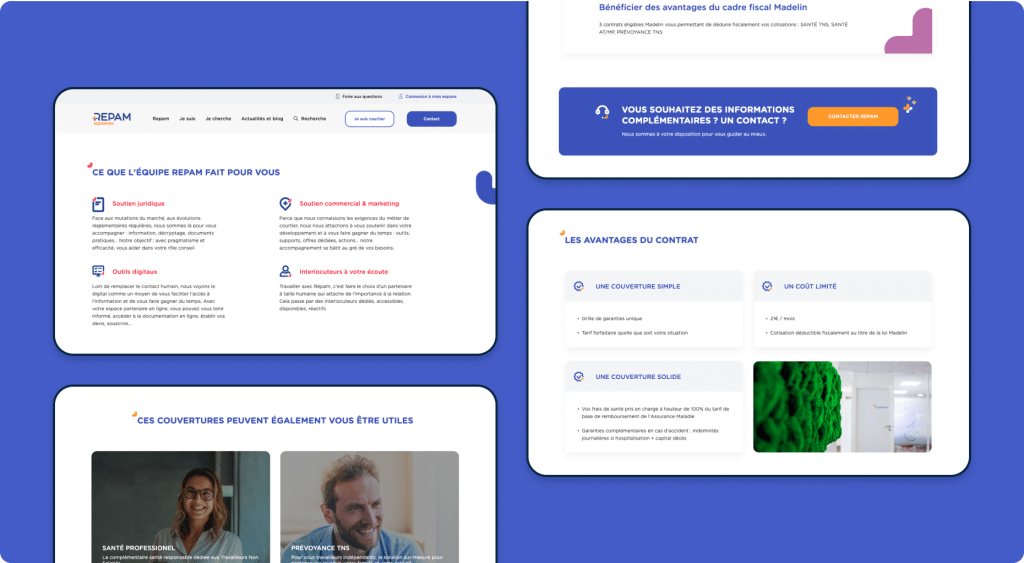Open the Je suis menu item
This screenshot has width=1024, height=563.
click(x=187, y=119)
